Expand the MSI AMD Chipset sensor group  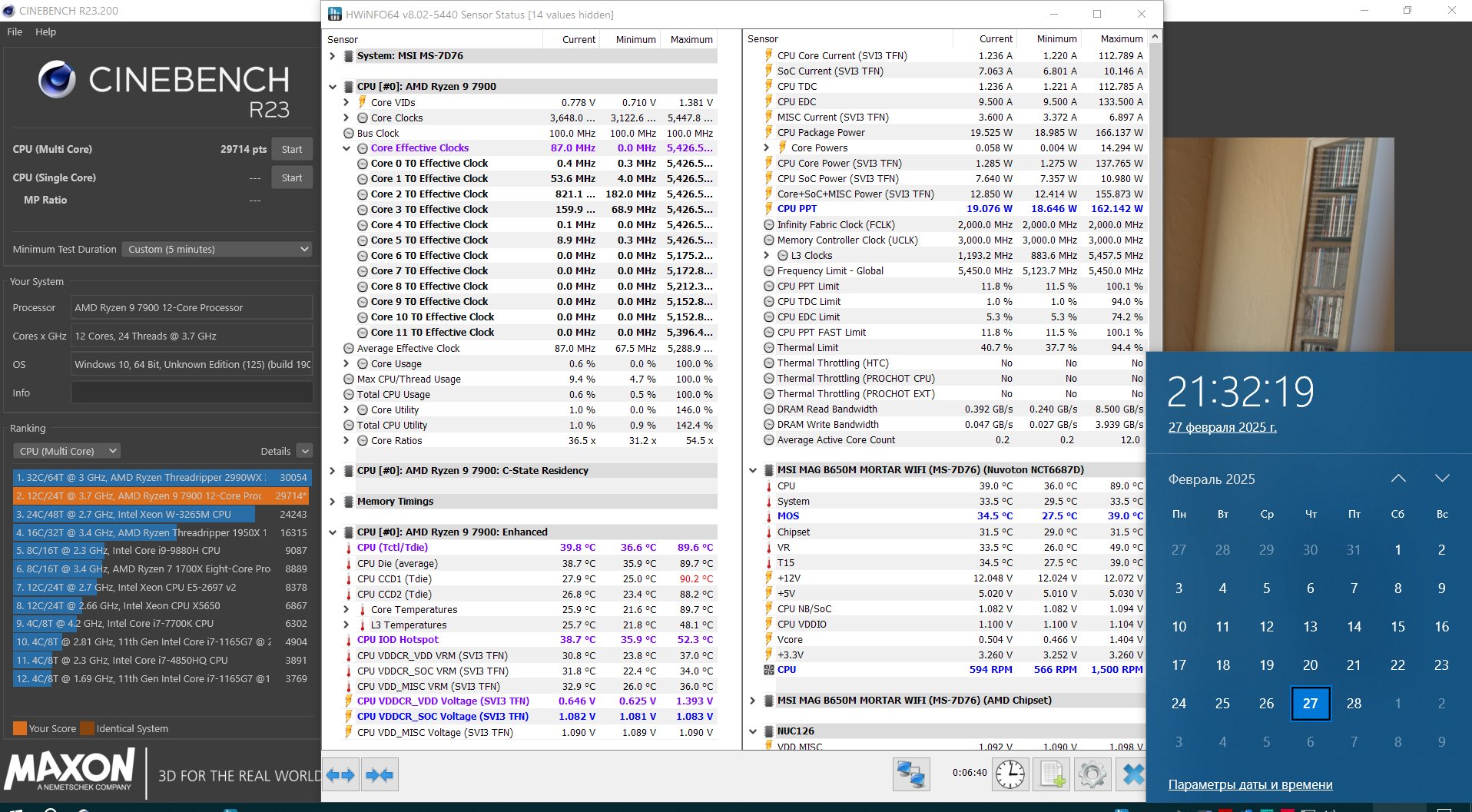tap(753, 701)
